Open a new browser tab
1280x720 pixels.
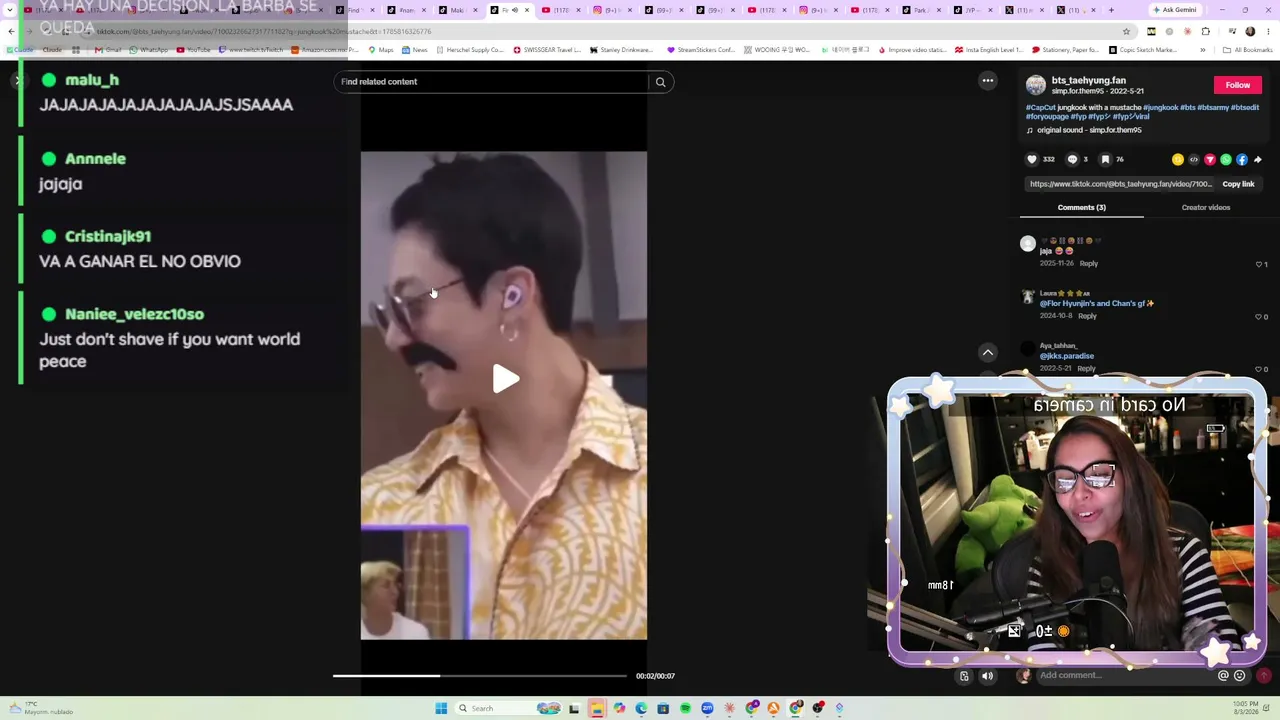tap(1111, 10)
